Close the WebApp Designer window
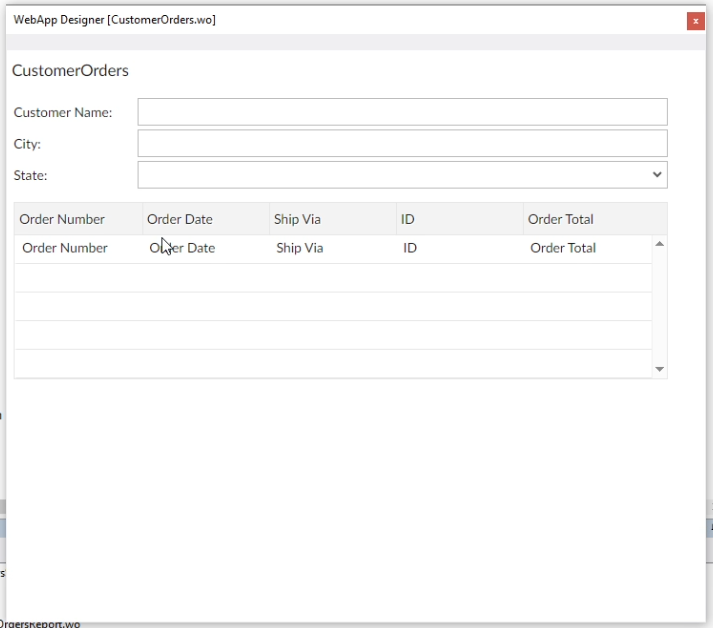 click(695, 21)
